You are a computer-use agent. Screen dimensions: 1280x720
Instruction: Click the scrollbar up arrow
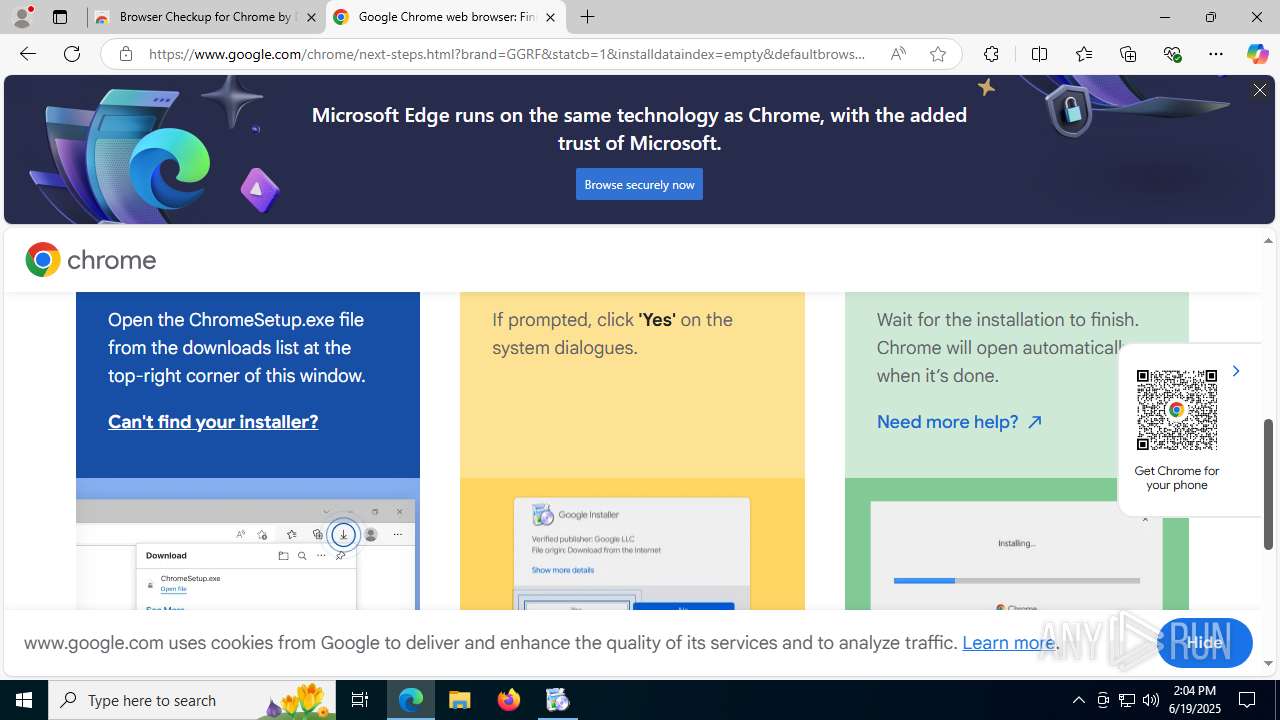[x=1268, y=240]
